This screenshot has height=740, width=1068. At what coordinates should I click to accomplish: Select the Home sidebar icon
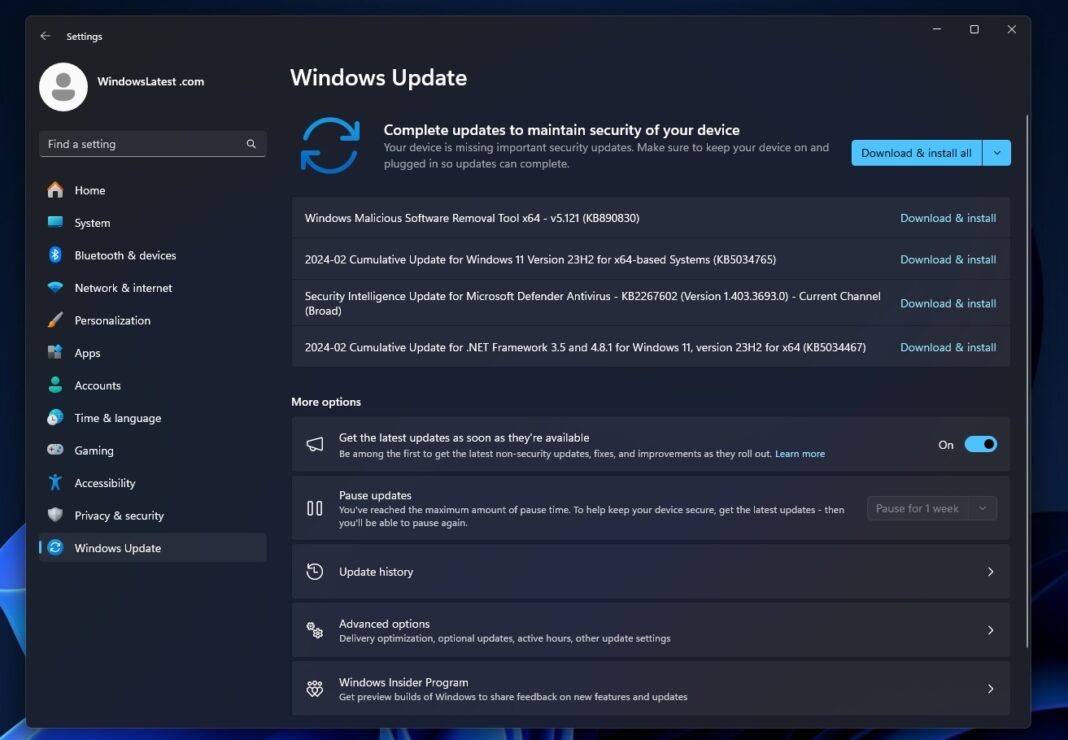(55, 190)
